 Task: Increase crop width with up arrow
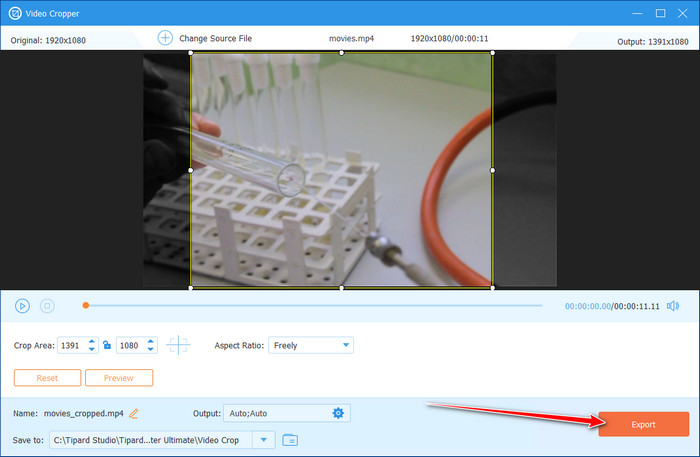[x=92, y=341]
